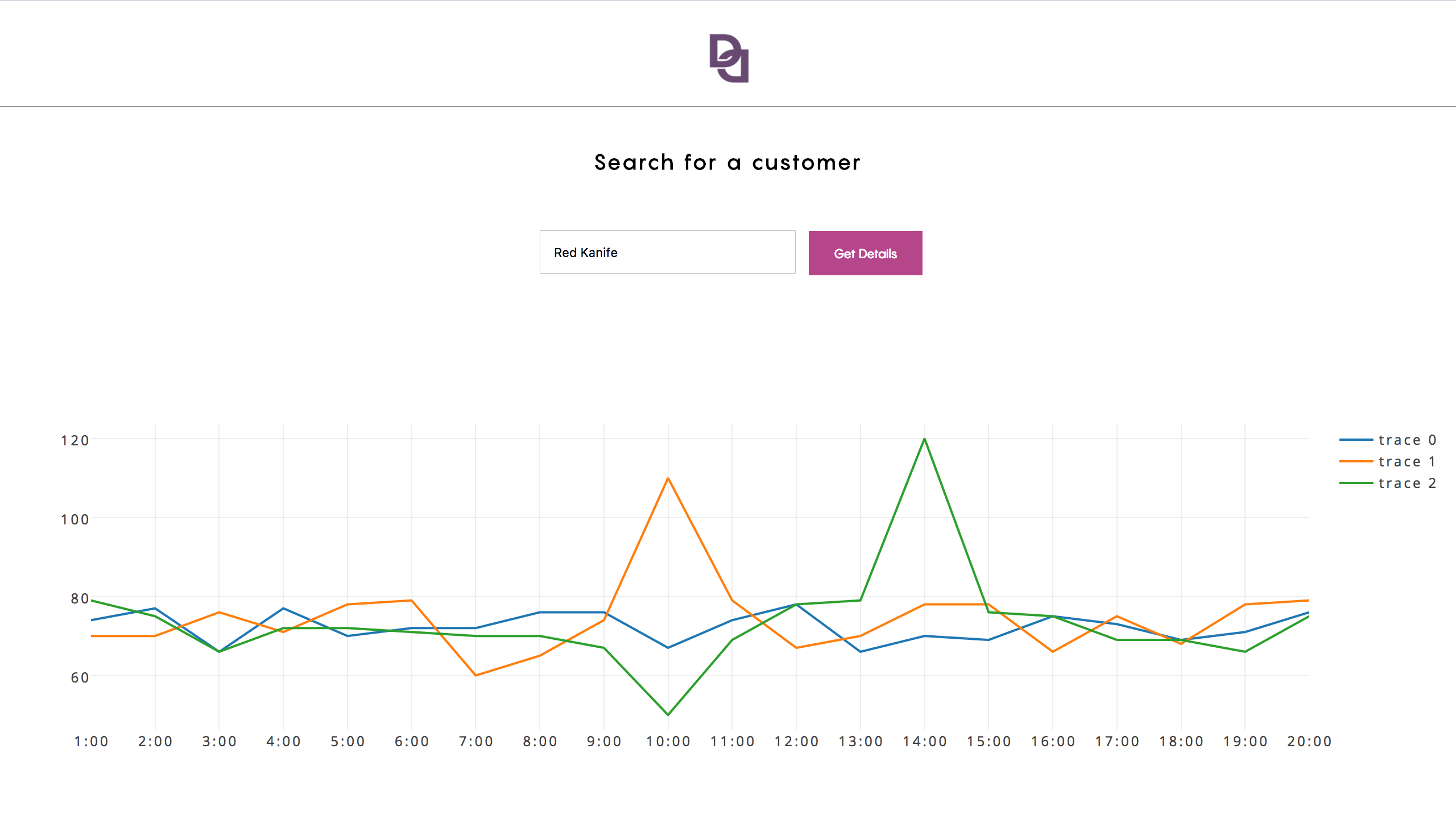Image resolution: width=1456 pixels, height=827 pixels.
Task: Click the orange trace 1 legend line swatch
Action: point(1356,462)
